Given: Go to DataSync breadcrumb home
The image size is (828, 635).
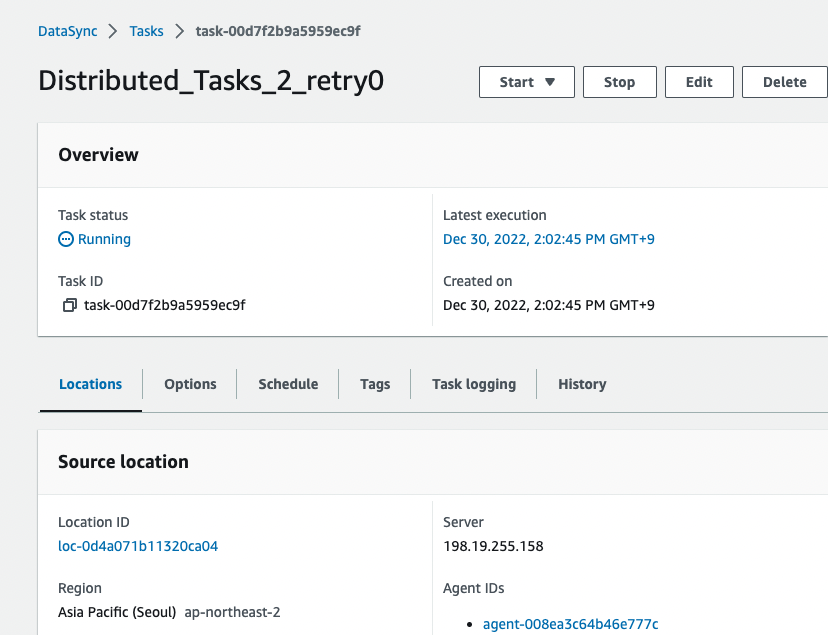Looking at the screenshot, I should pyautogui.click(x=68, y=31).
